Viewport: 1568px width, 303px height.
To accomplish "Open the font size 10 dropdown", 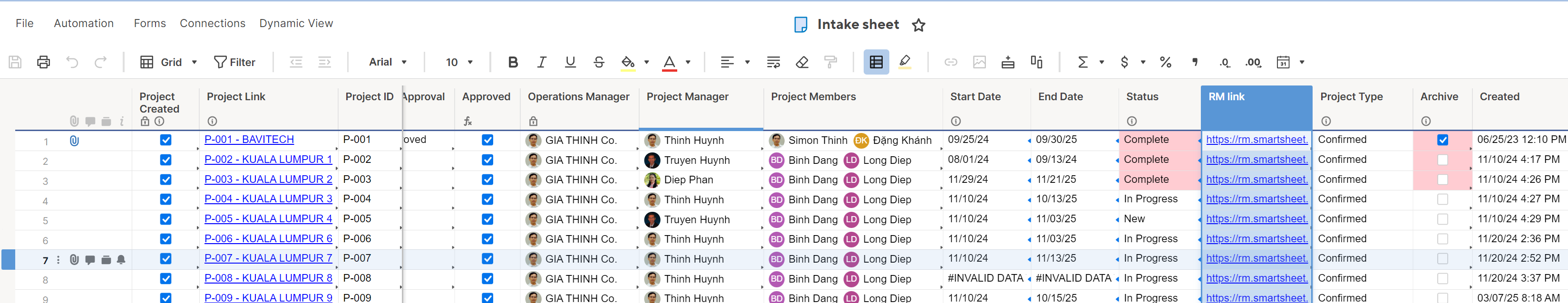I will [459, 62].
